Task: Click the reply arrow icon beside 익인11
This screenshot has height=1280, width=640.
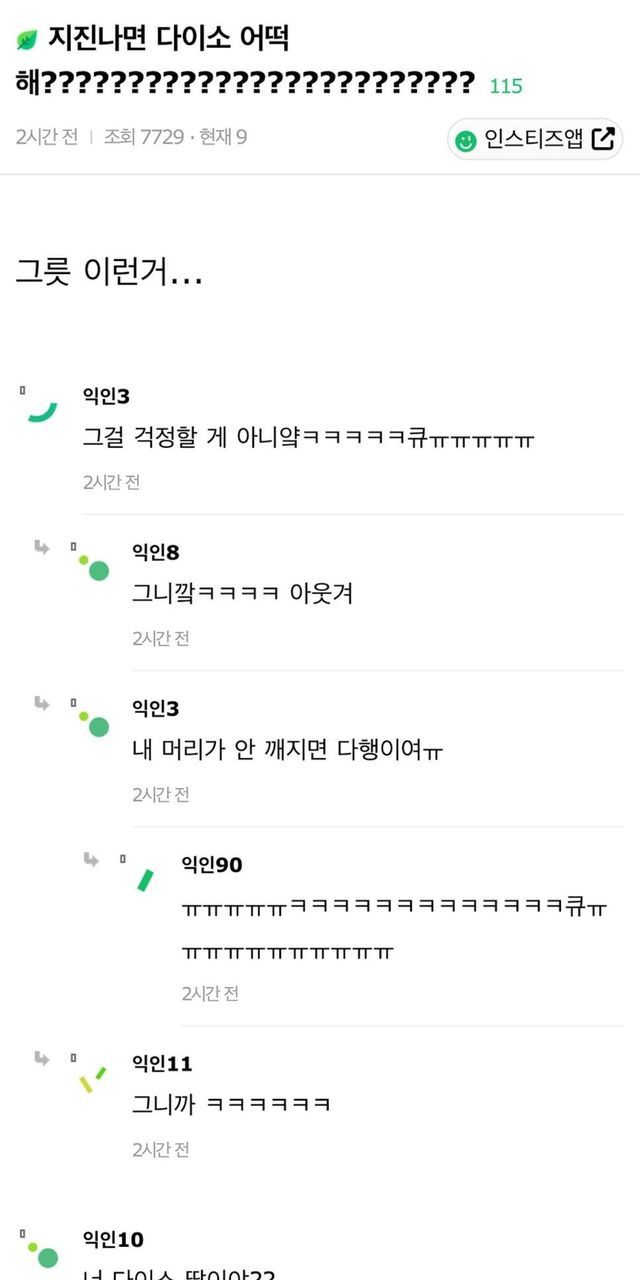Action: click(42, 1058)
